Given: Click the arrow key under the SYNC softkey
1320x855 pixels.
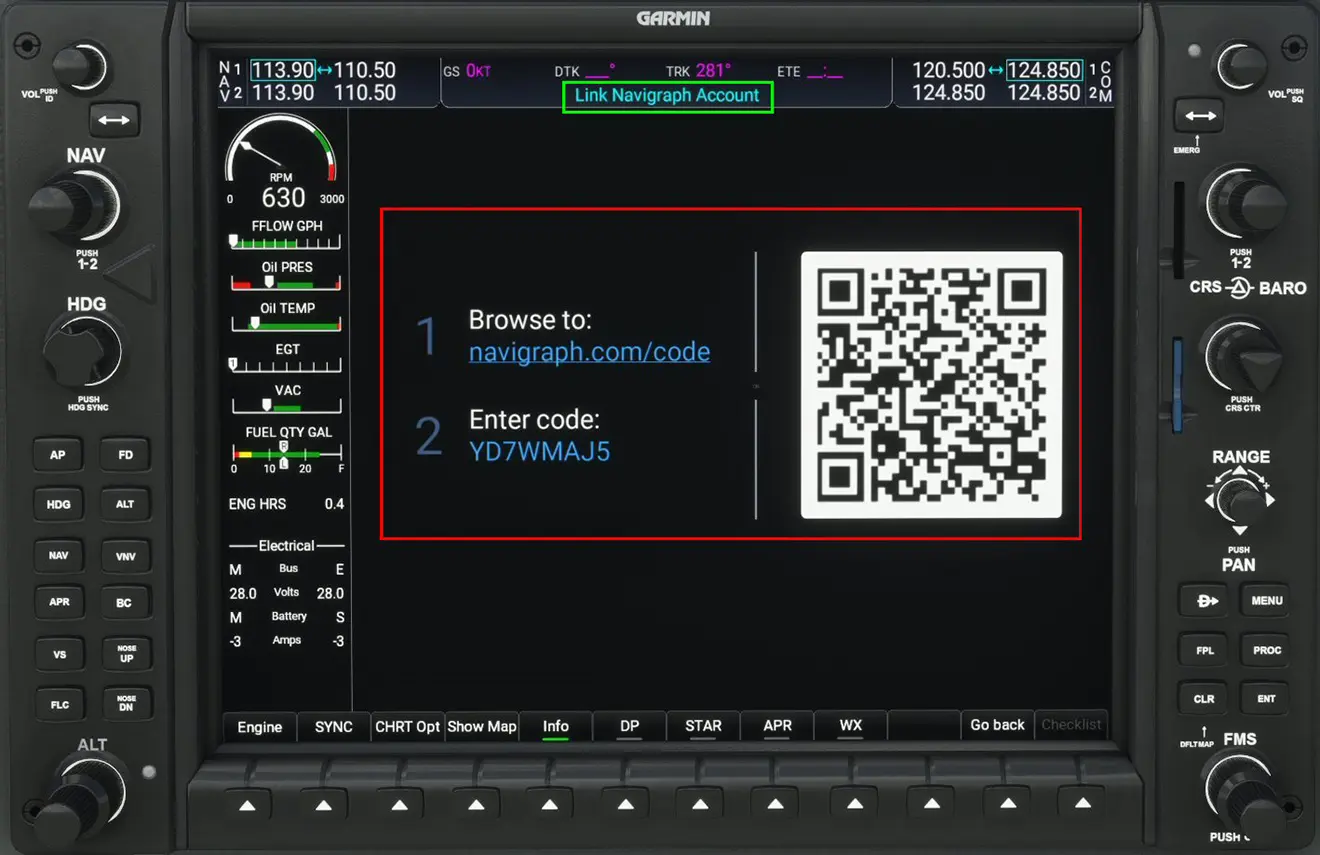Looking at the screenshot, I should [324, 805].
